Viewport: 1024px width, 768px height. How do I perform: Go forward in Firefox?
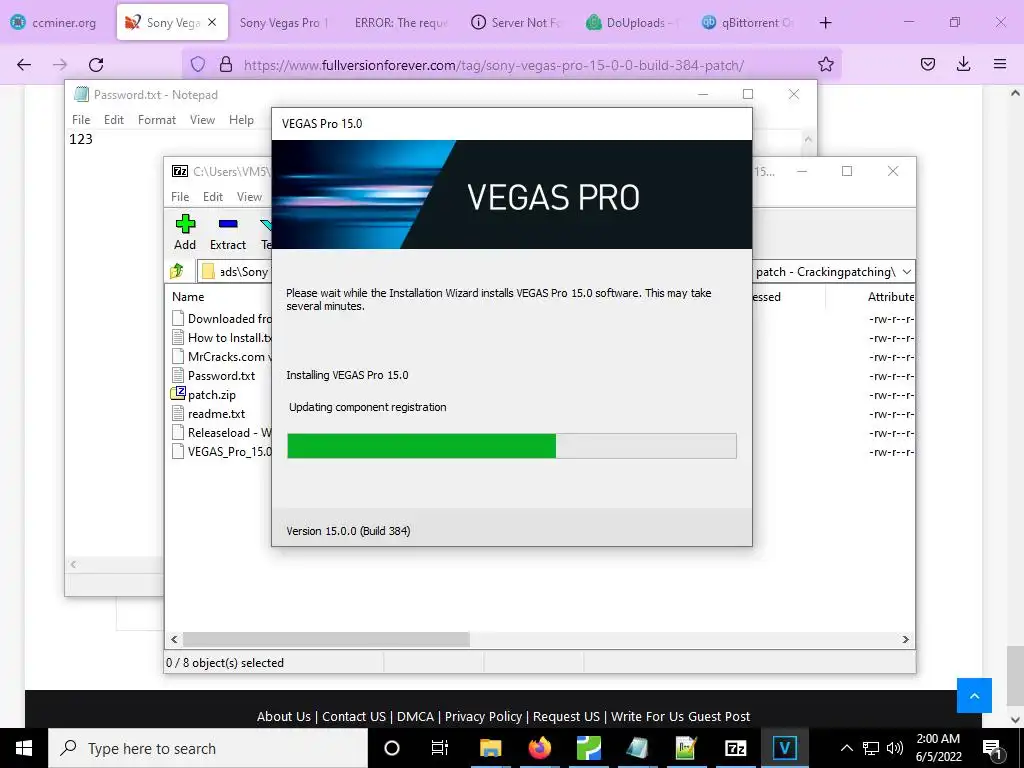click(60, 65)
